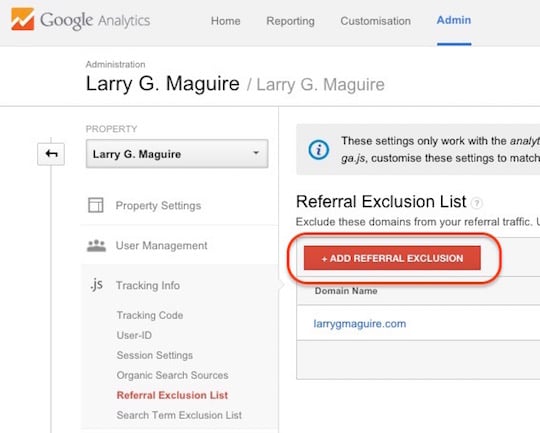Open Session Settings
Image resolution: width=540 pixels, height=433 pixels.
pyautogui.click(x=155, y=355)
